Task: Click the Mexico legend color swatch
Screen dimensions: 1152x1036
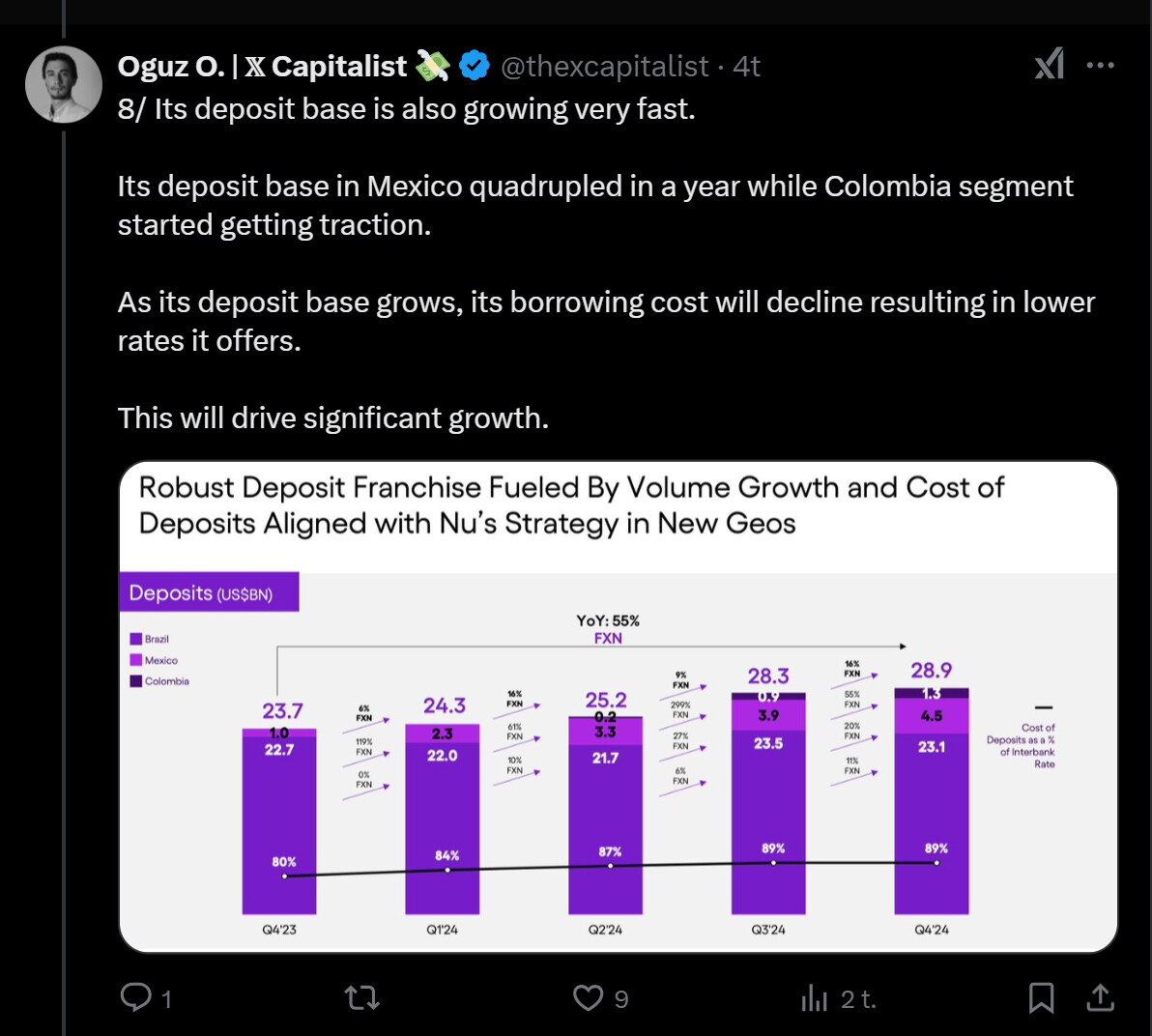Action: point(136,660)
